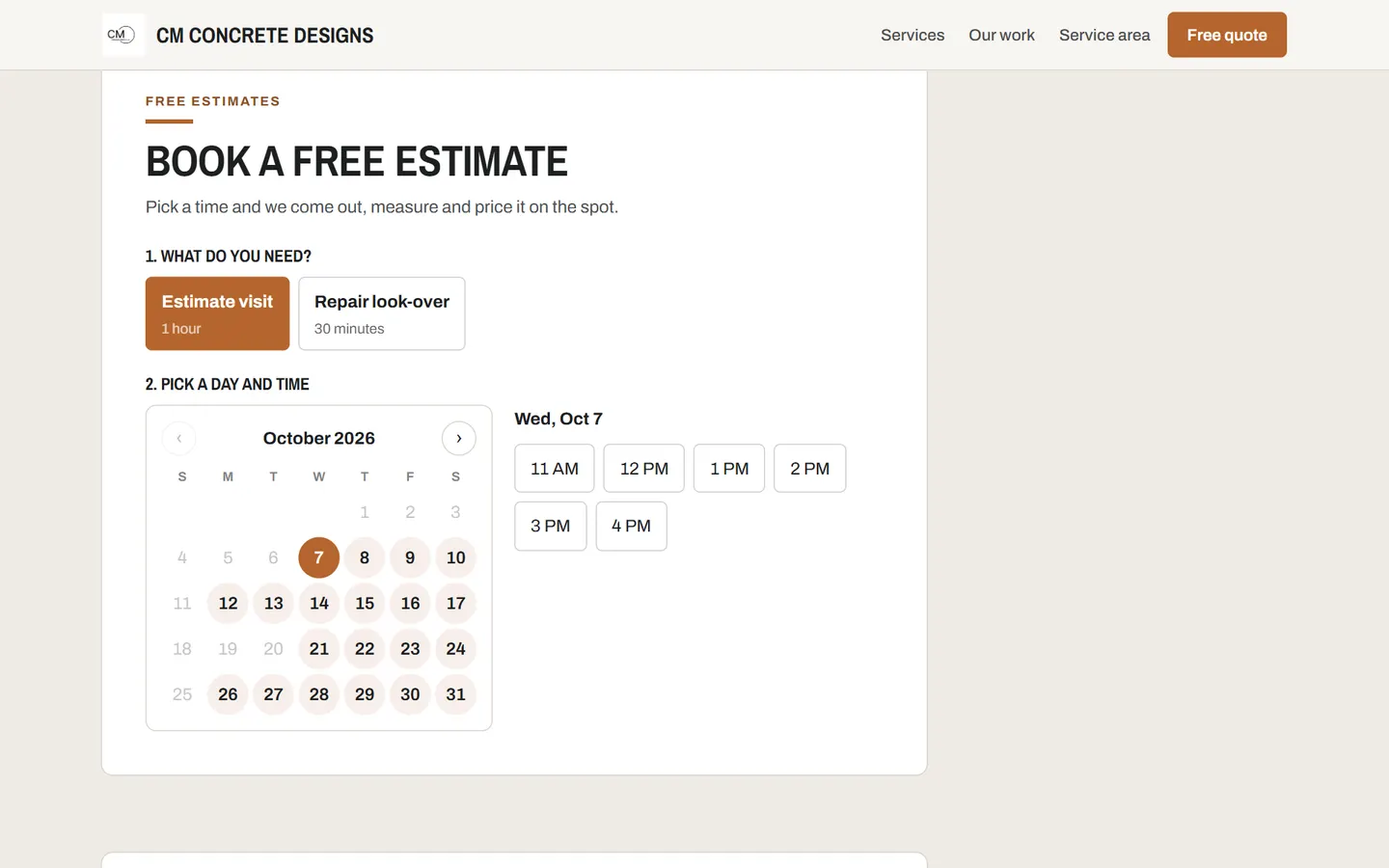Select October 30 on the calendar
The width and height of the screenshot is (1389, 868).
pos(410,694)
